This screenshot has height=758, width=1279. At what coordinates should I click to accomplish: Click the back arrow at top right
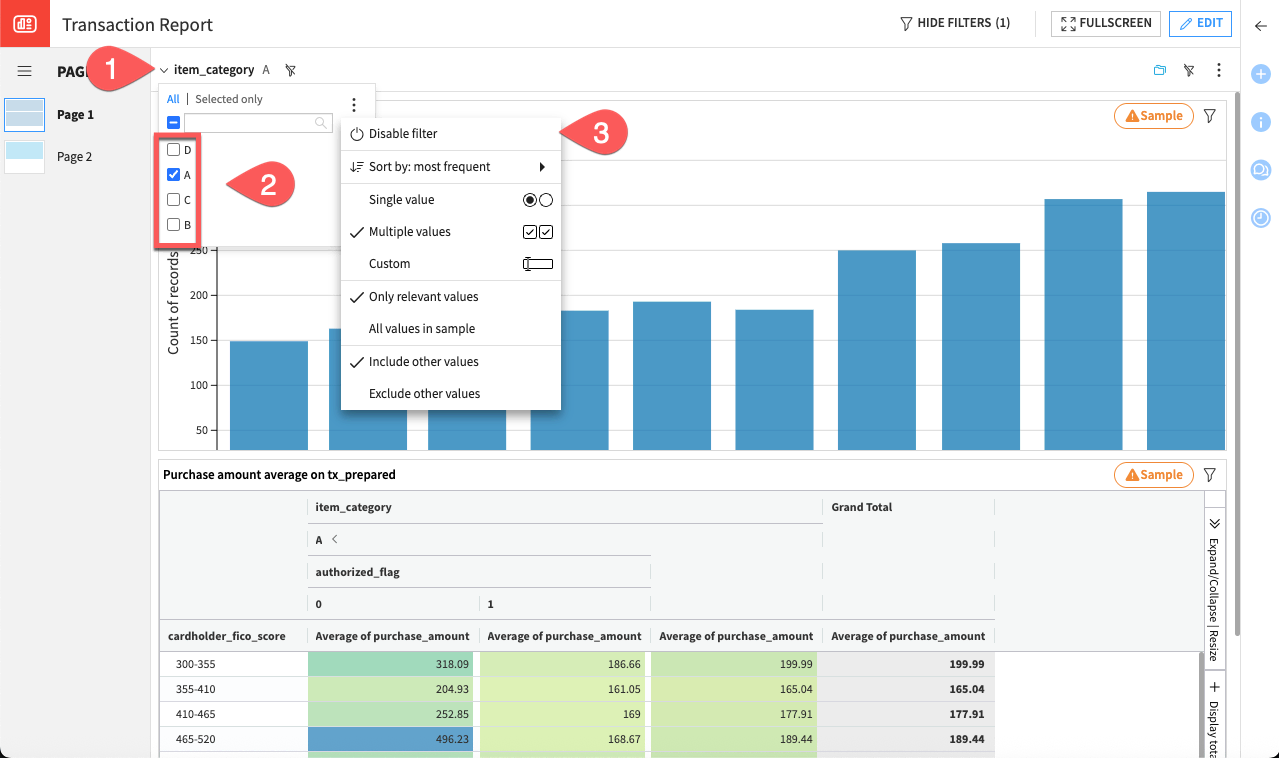[x=1260, y=26]
